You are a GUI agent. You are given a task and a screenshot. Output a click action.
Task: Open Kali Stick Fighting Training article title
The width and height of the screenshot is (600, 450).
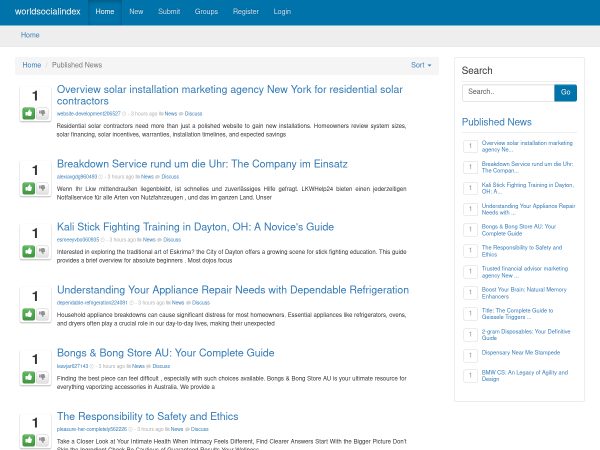(195, 227)
